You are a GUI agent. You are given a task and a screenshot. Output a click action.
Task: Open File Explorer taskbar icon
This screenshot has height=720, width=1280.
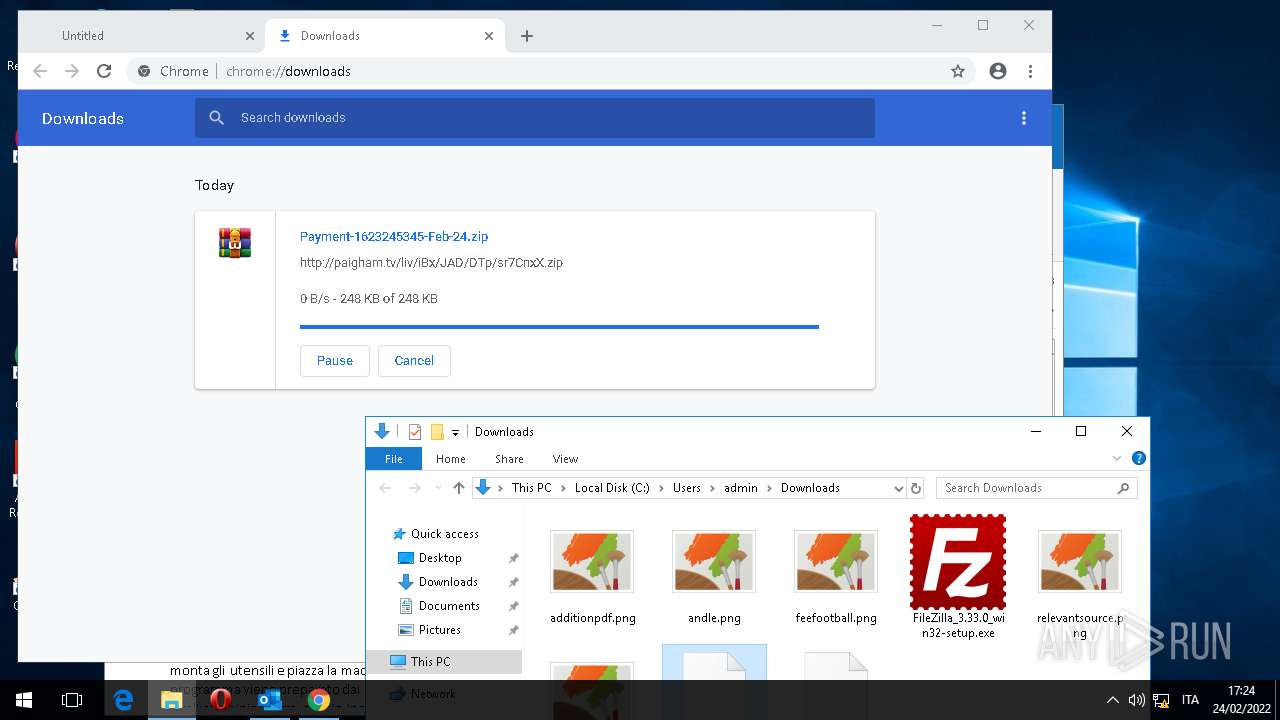(172, 700)
